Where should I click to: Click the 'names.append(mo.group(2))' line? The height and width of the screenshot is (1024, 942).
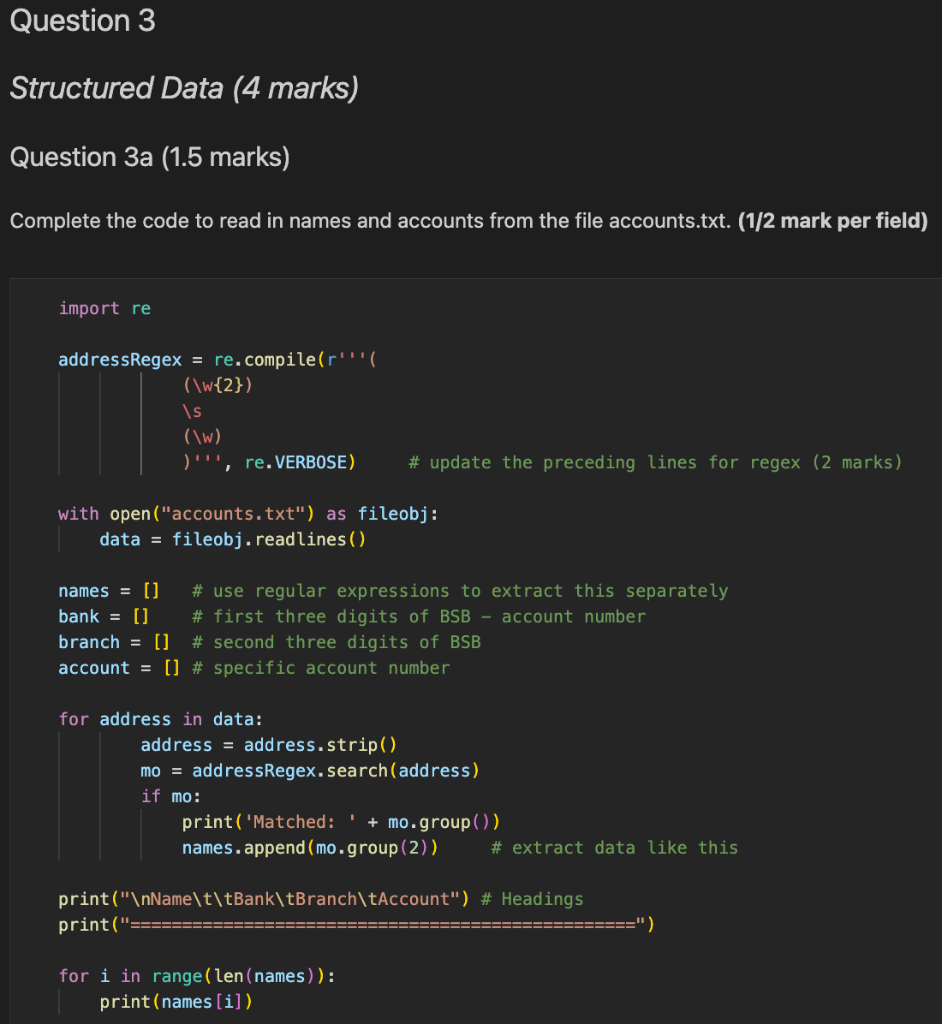(310, 848)
